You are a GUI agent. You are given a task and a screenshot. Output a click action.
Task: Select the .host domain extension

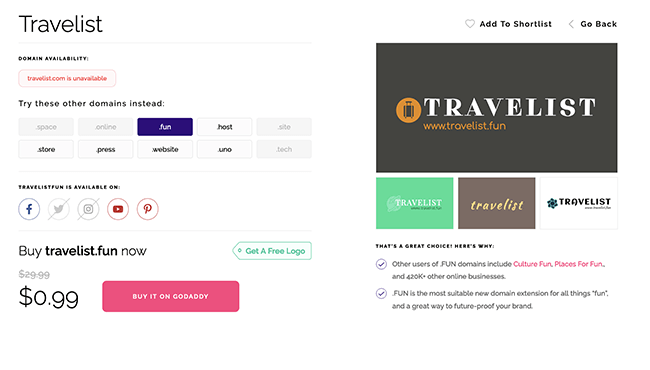(224, 127)
